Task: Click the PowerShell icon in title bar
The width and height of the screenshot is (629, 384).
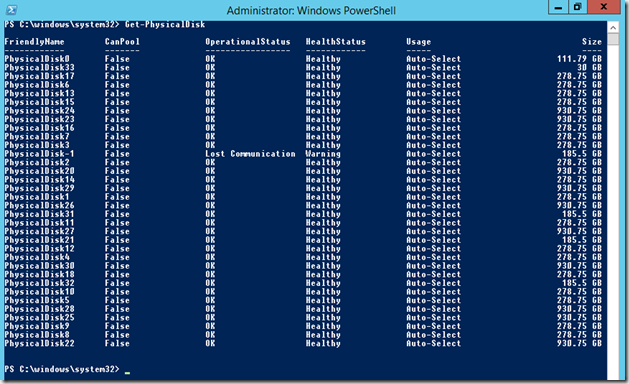Action: click(12, 10)
